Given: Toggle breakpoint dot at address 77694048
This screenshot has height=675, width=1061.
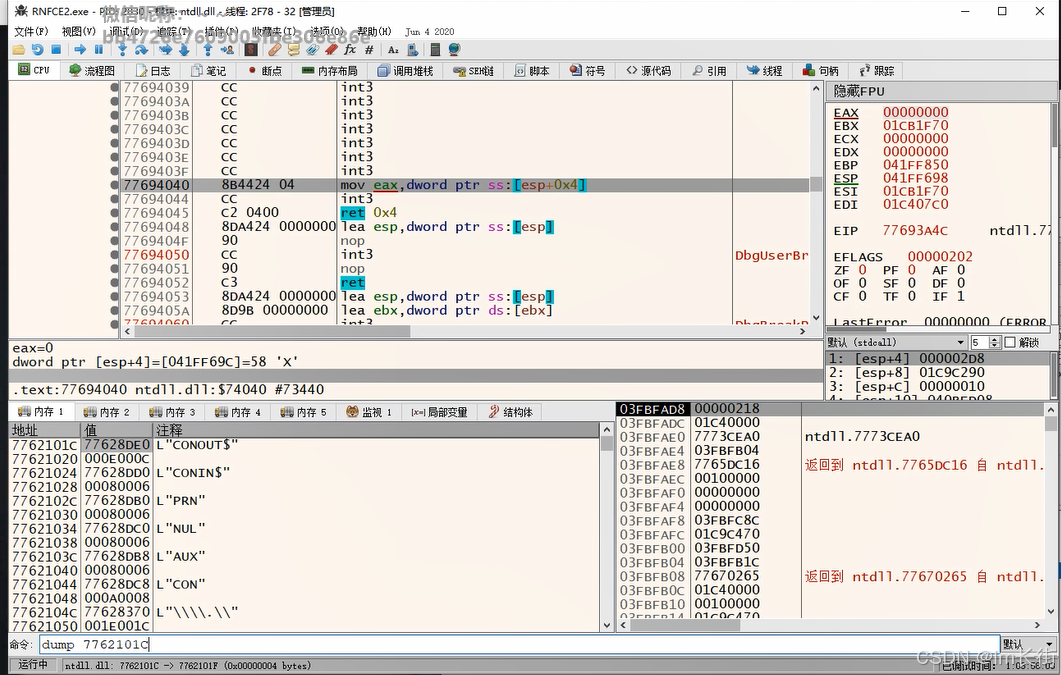Looking at the screenshot, I should (x=114, y=227).
